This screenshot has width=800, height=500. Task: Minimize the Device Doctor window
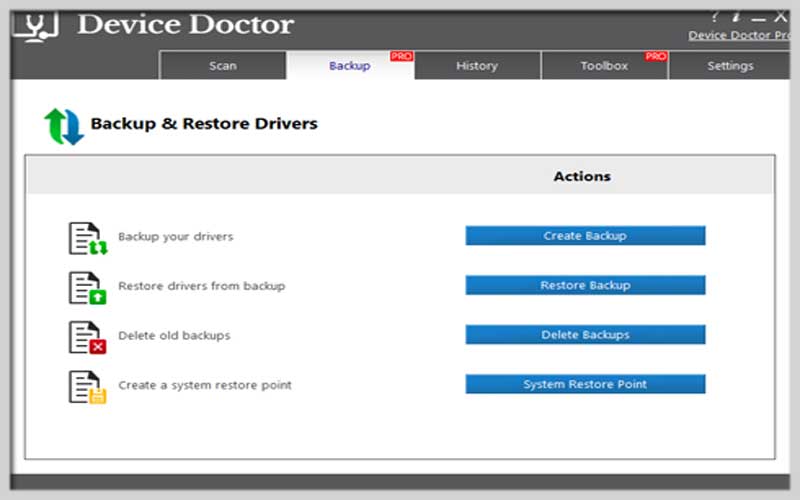[x=759, y=18]
